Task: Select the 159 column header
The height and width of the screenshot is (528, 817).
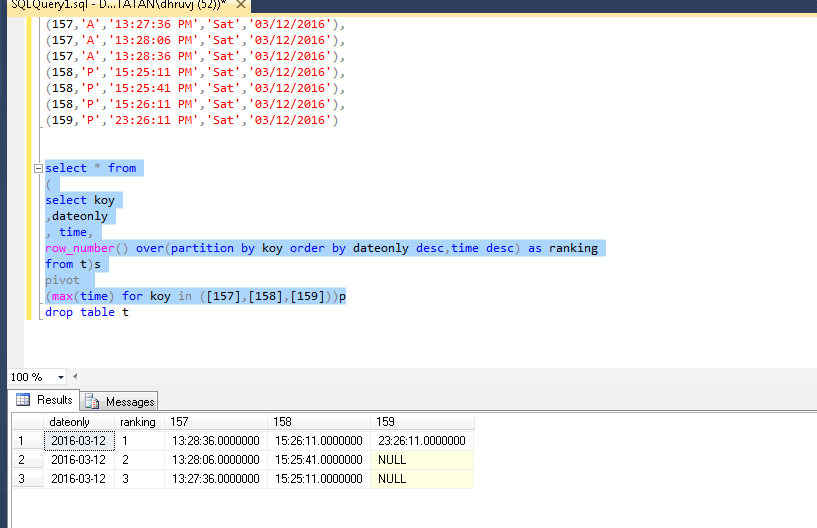Action: pyautogui.click(x=422, y=422)
